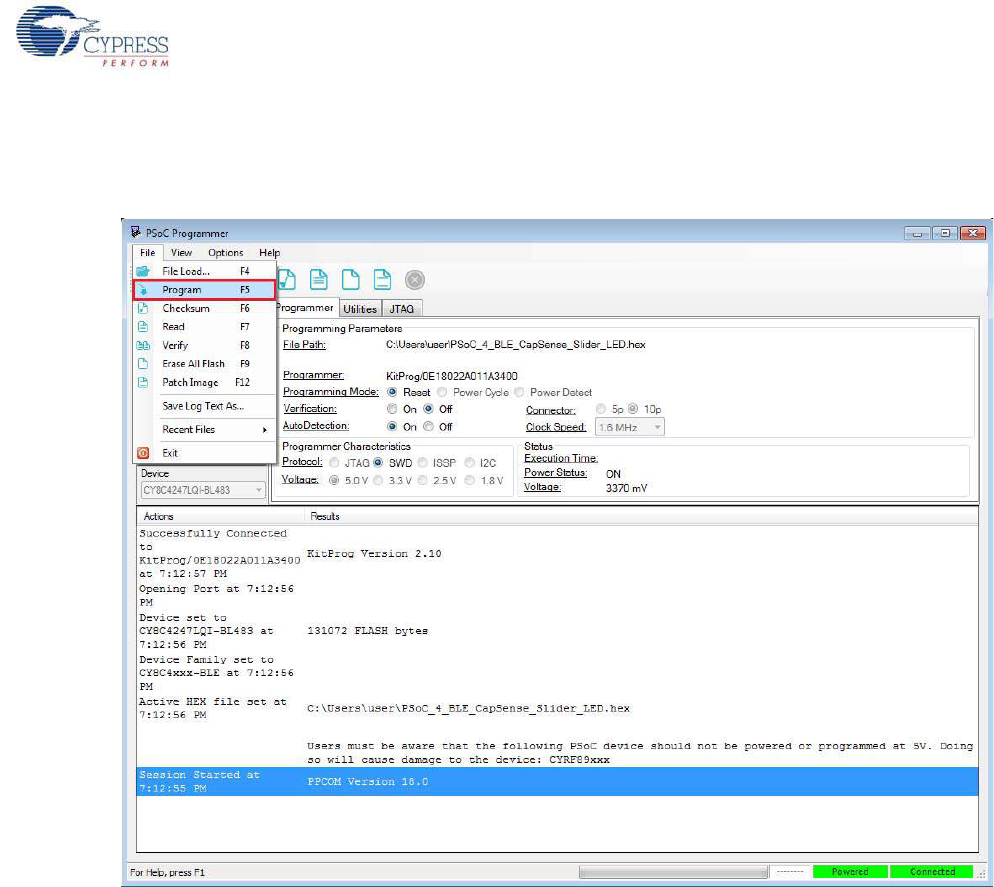
Task: Choose Checksum from the File menu
Action: (x=204, y=308)
